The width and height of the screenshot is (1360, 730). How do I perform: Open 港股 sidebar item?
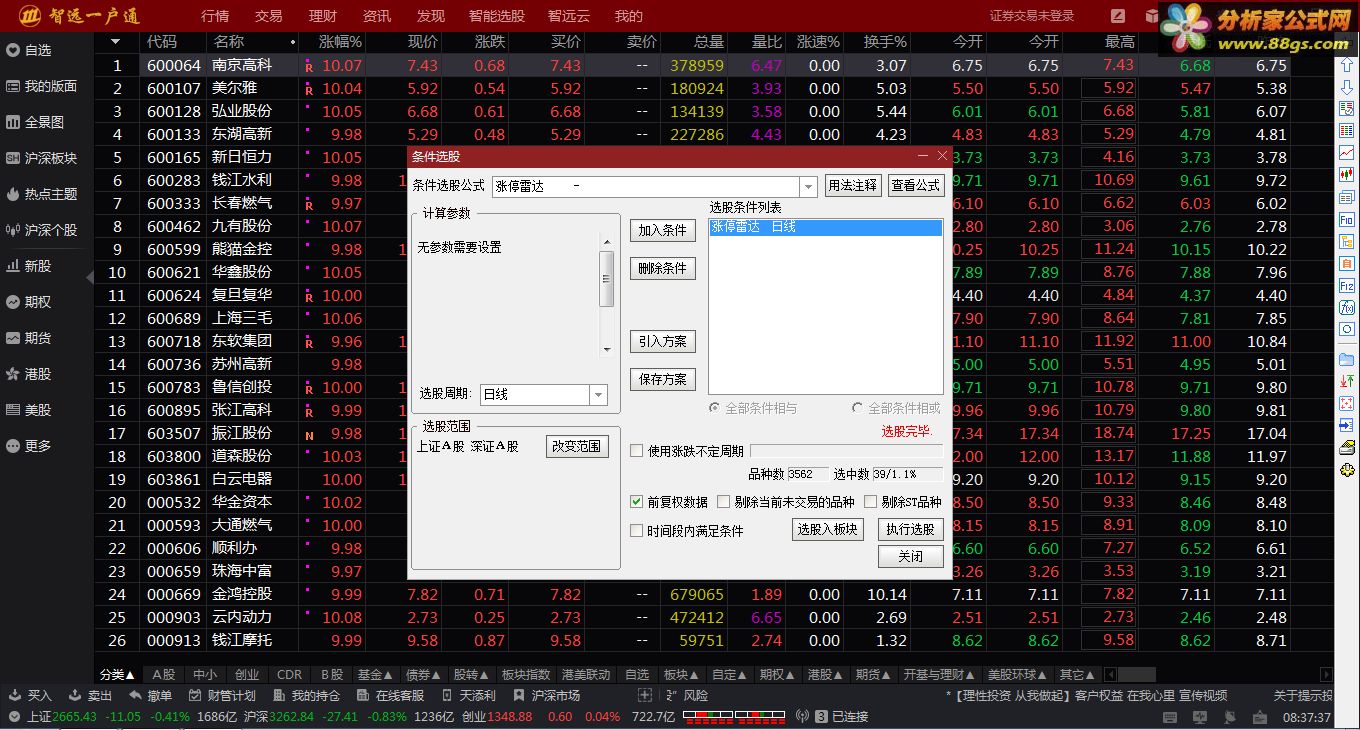tap(29, 374)
